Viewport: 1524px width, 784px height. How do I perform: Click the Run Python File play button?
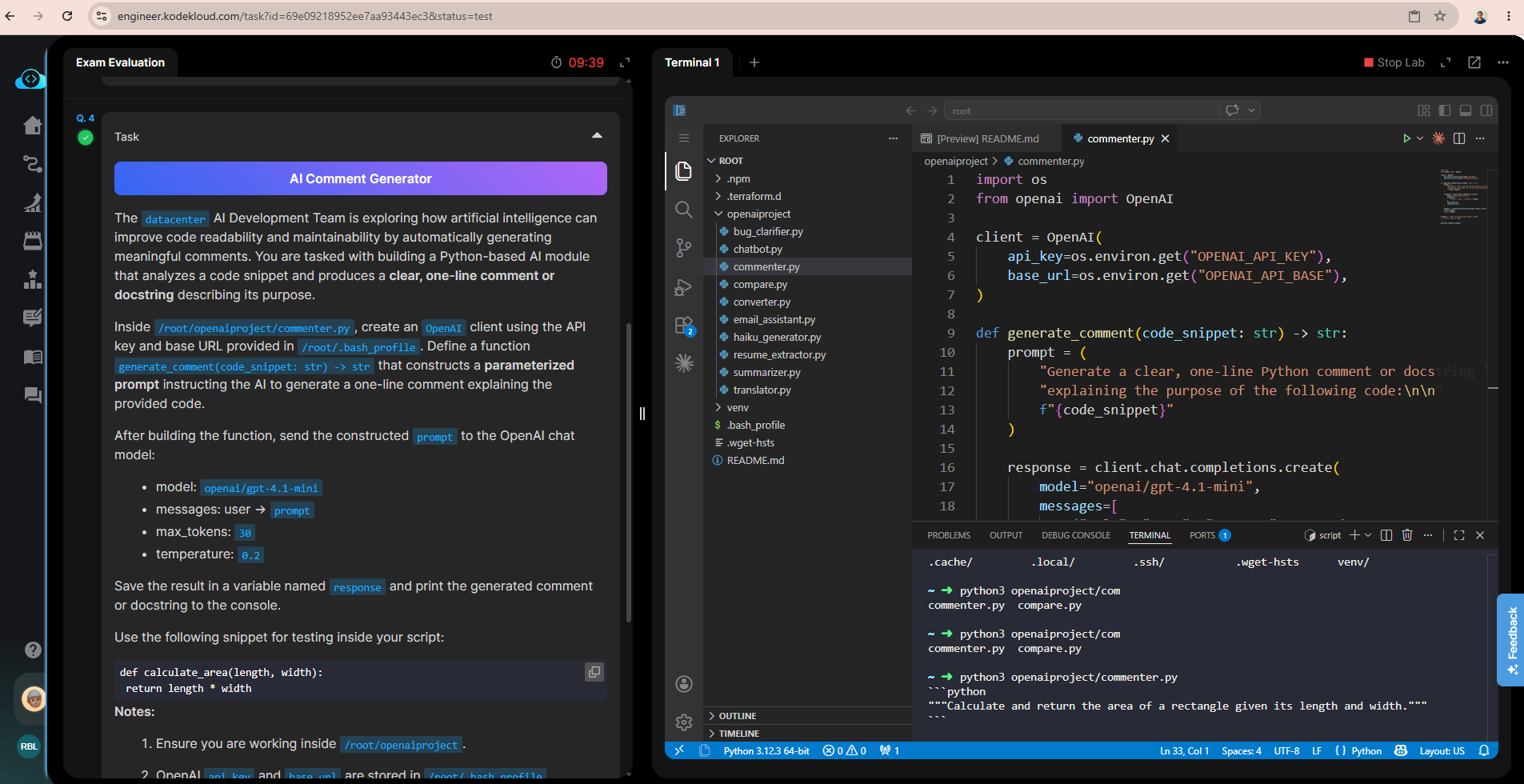click(x=1406, y=138)
